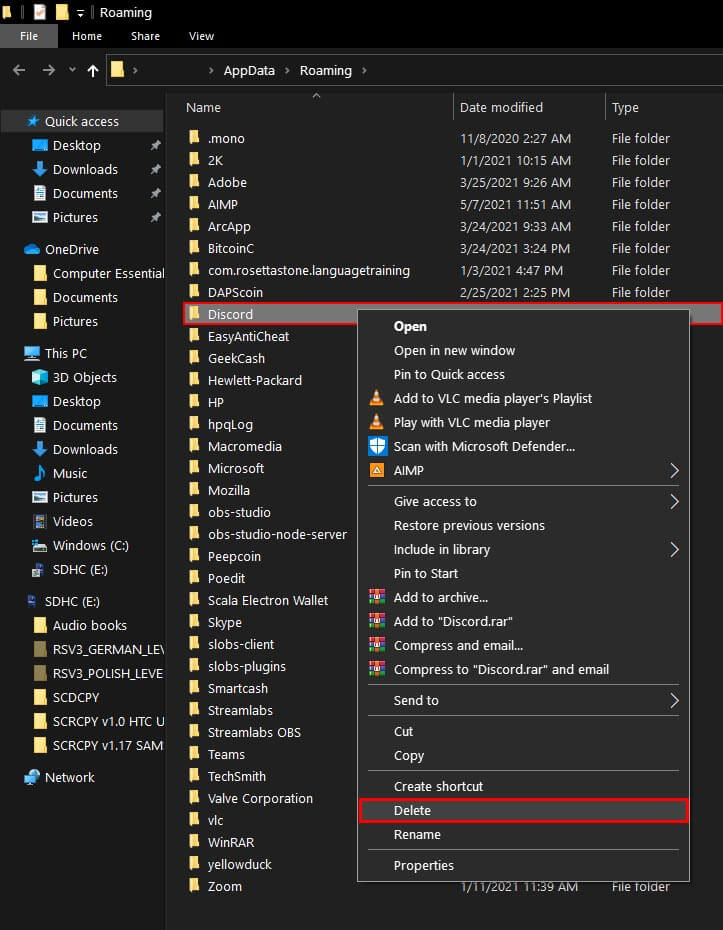Screen dimensions: 723x930
Task: Click the Up one level arrow
Action: click(x=93, y=71)
